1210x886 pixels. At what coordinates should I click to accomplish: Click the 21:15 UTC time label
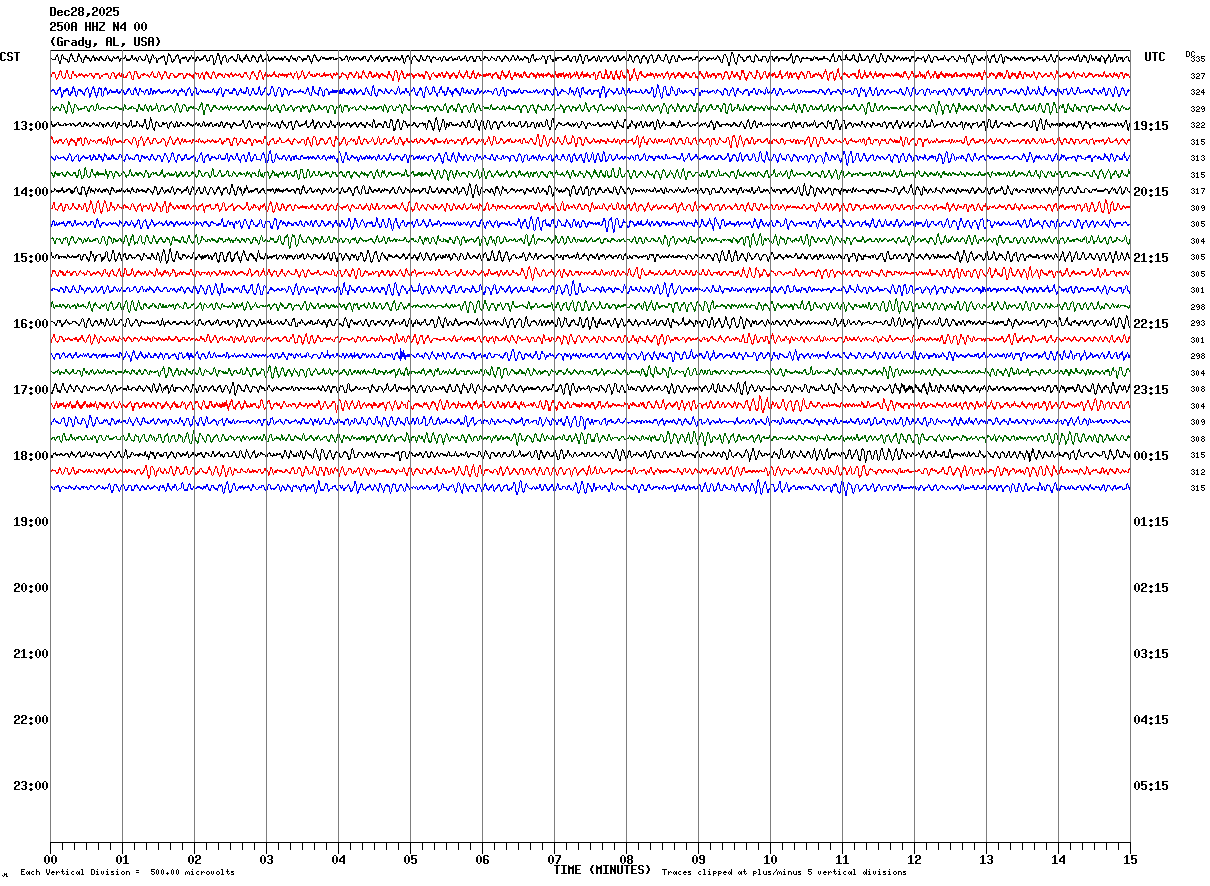click(x=1151, y=258)
